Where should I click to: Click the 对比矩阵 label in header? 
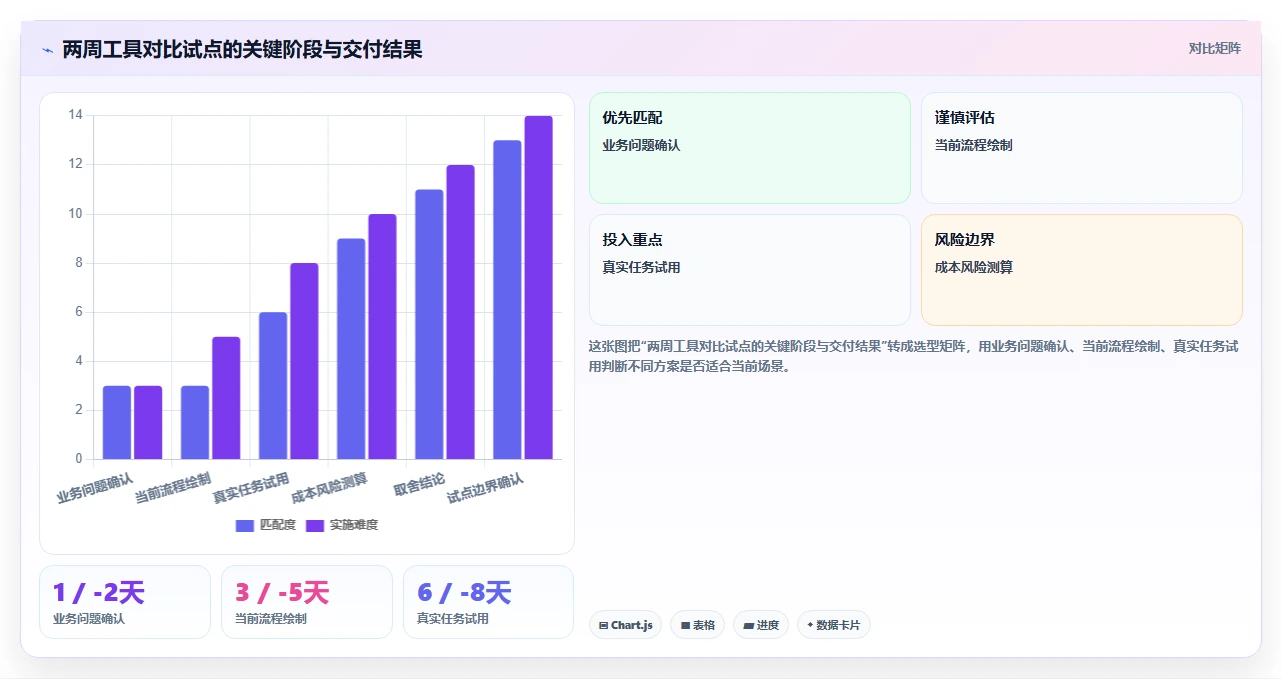tap(1215, 48)
